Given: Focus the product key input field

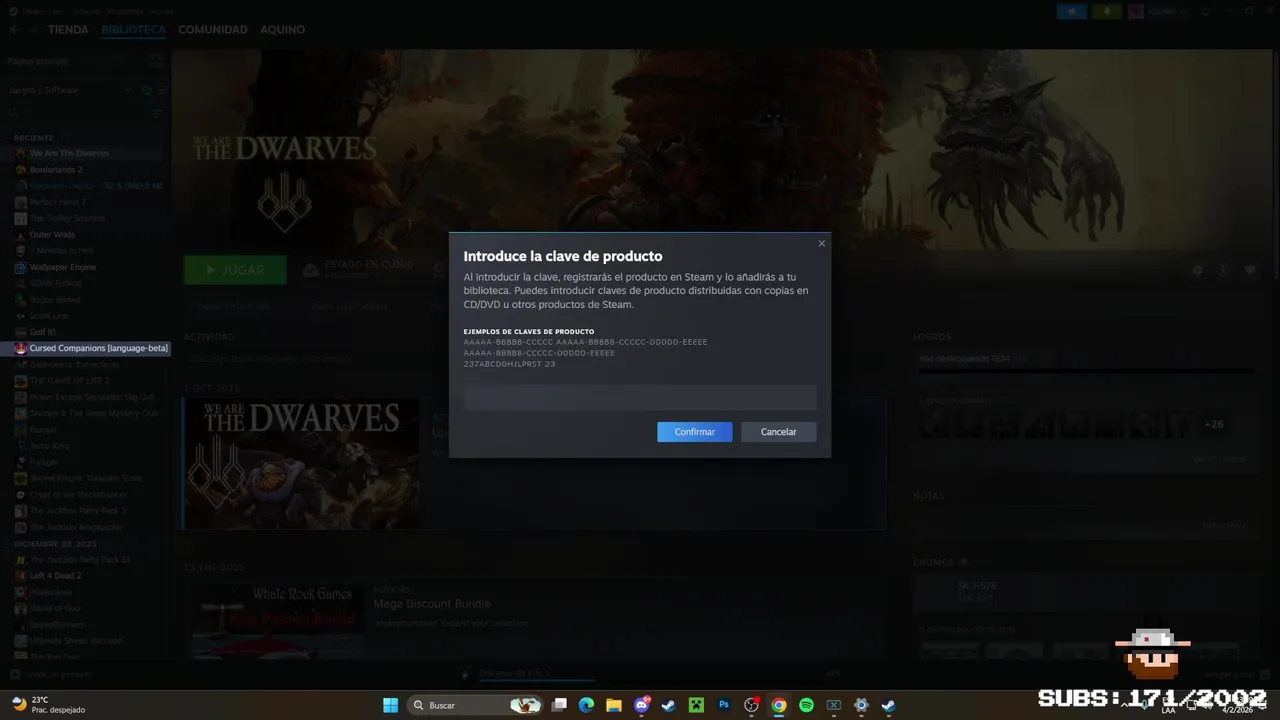Looking at the screenshot, I should (640, 398).
